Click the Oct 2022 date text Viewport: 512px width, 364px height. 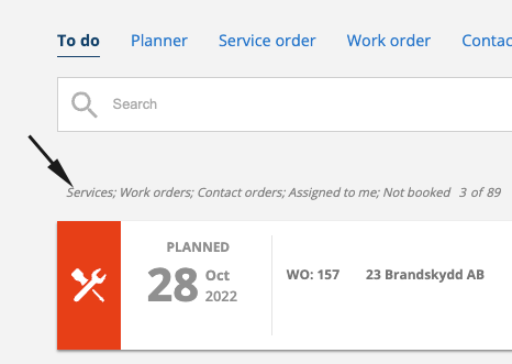pos(221,286)
